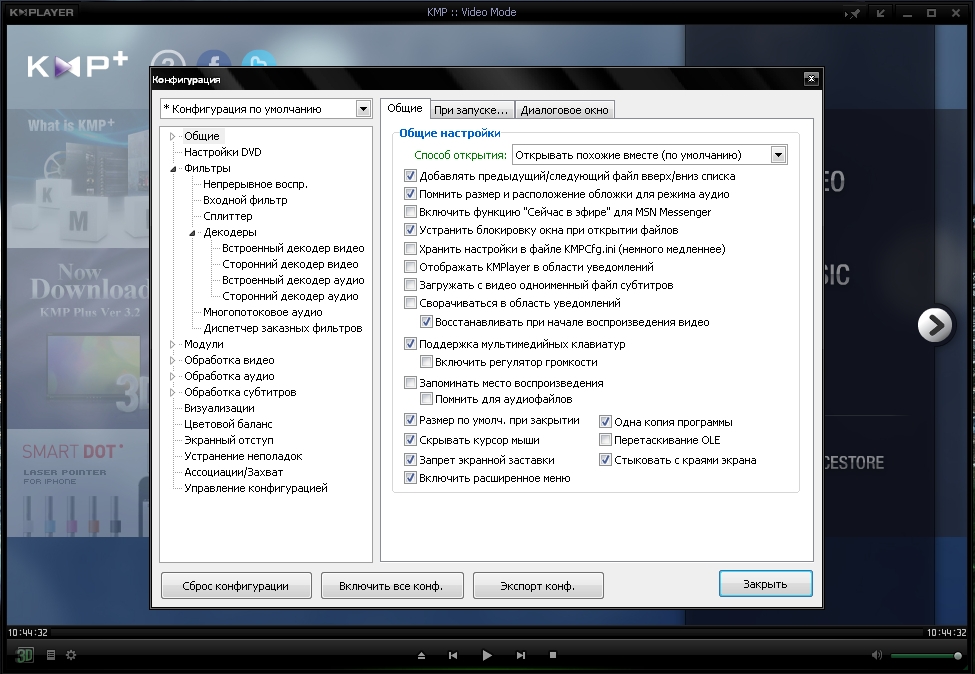Screen dimensions: 975x674
Task: Click the Включить все конф. button
Action: (x=392, y=586)
